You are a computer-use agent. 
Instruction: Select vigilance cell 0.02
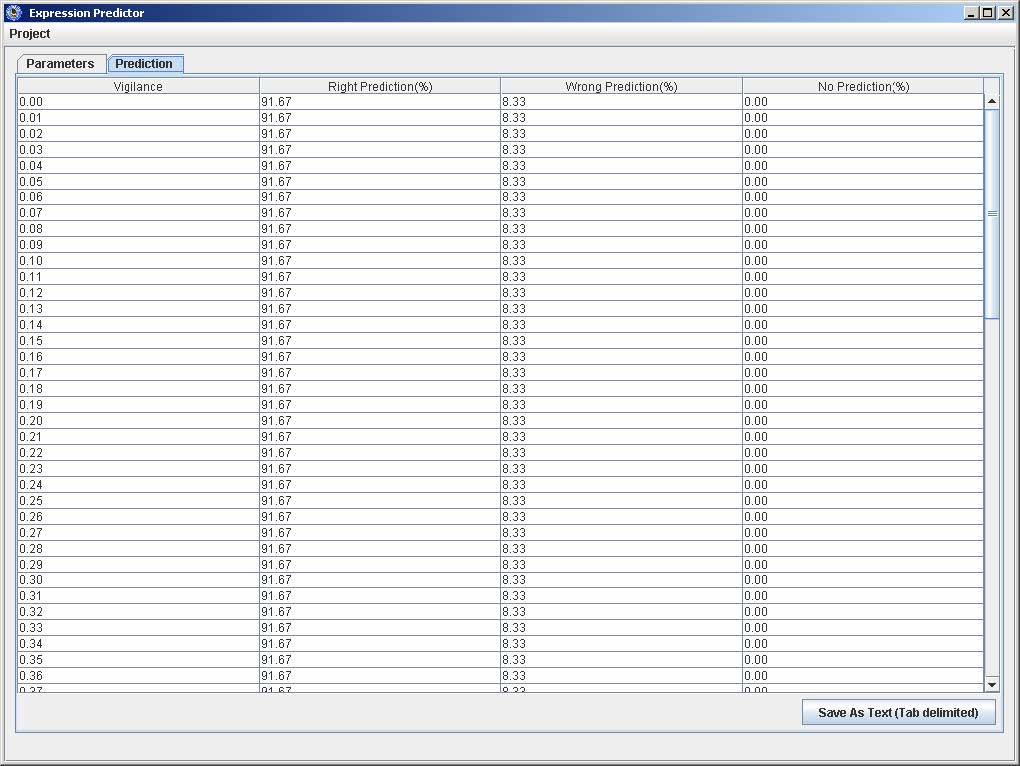(138, 134)
